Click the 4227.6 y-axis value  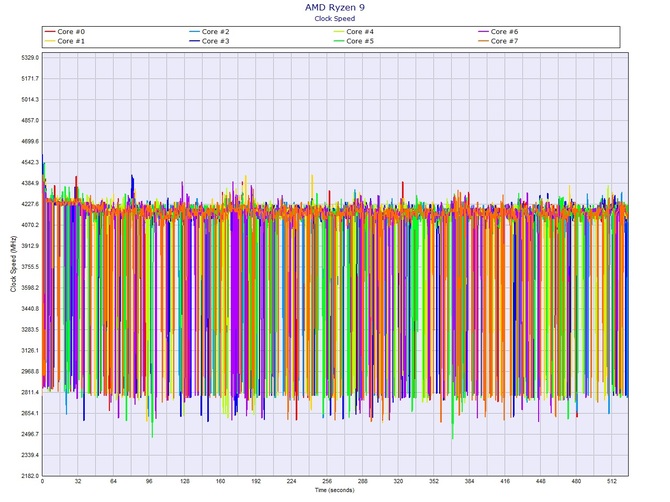[x=30, y=204]
